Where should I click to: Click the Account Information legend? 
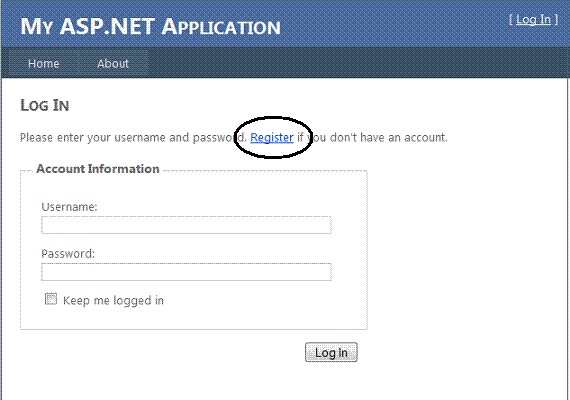click(x=98, y=169)
